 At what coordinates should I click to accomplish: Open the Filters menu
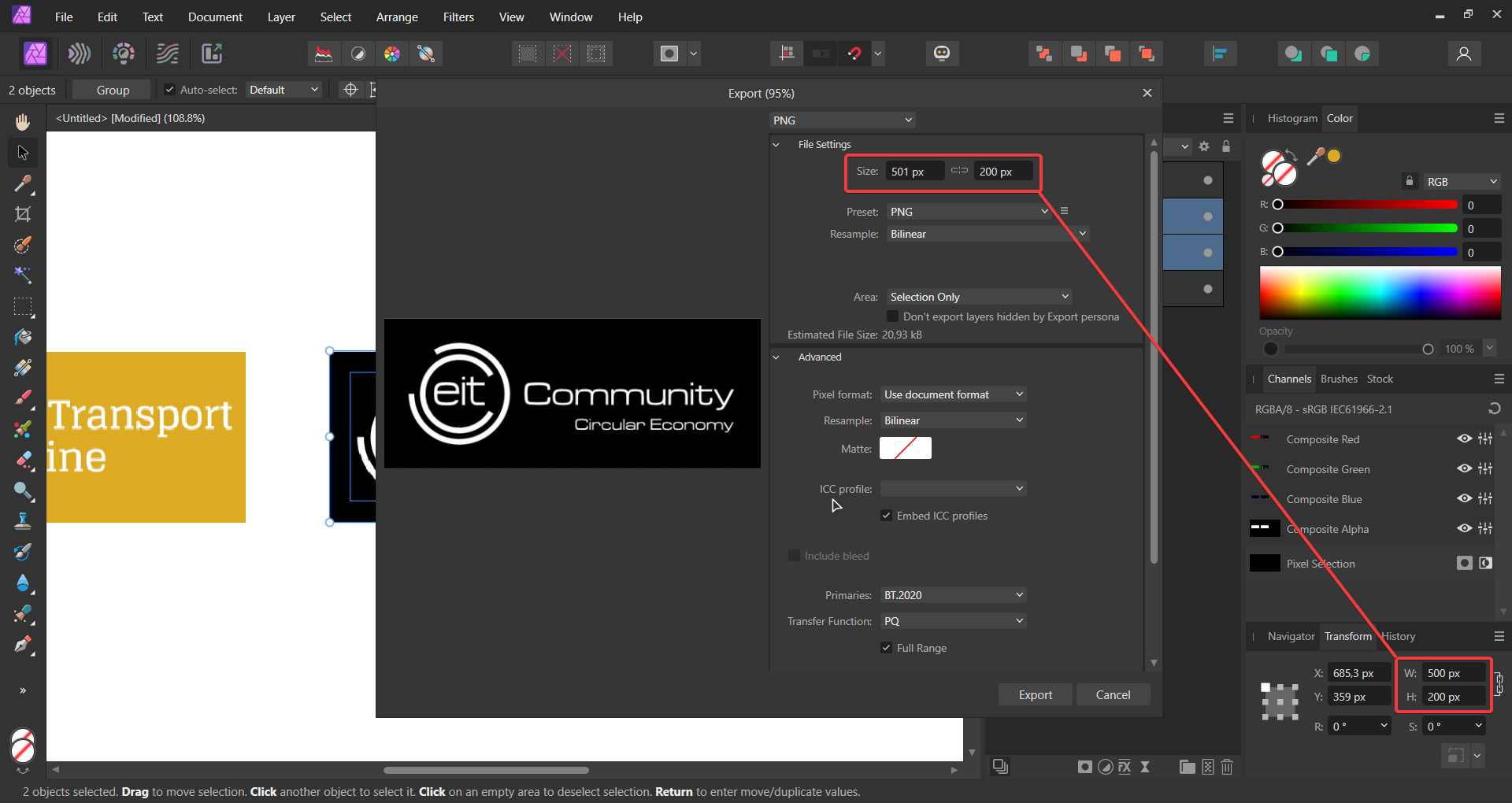pyautogui.click(x=458, y=17)
